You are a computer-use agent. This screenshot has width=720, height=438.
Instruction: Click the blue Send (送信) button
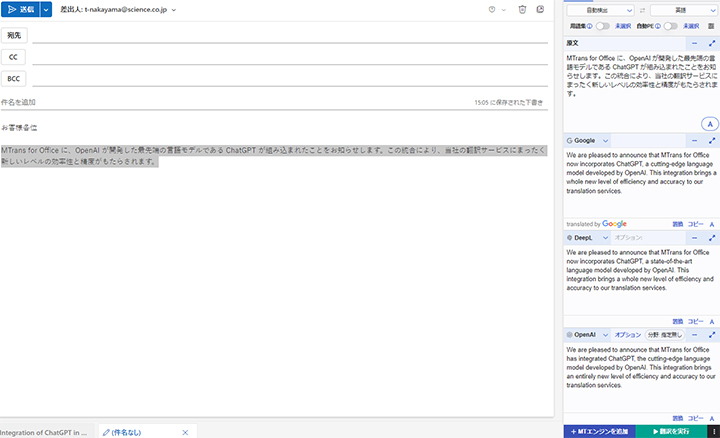(x=20, y=9)
